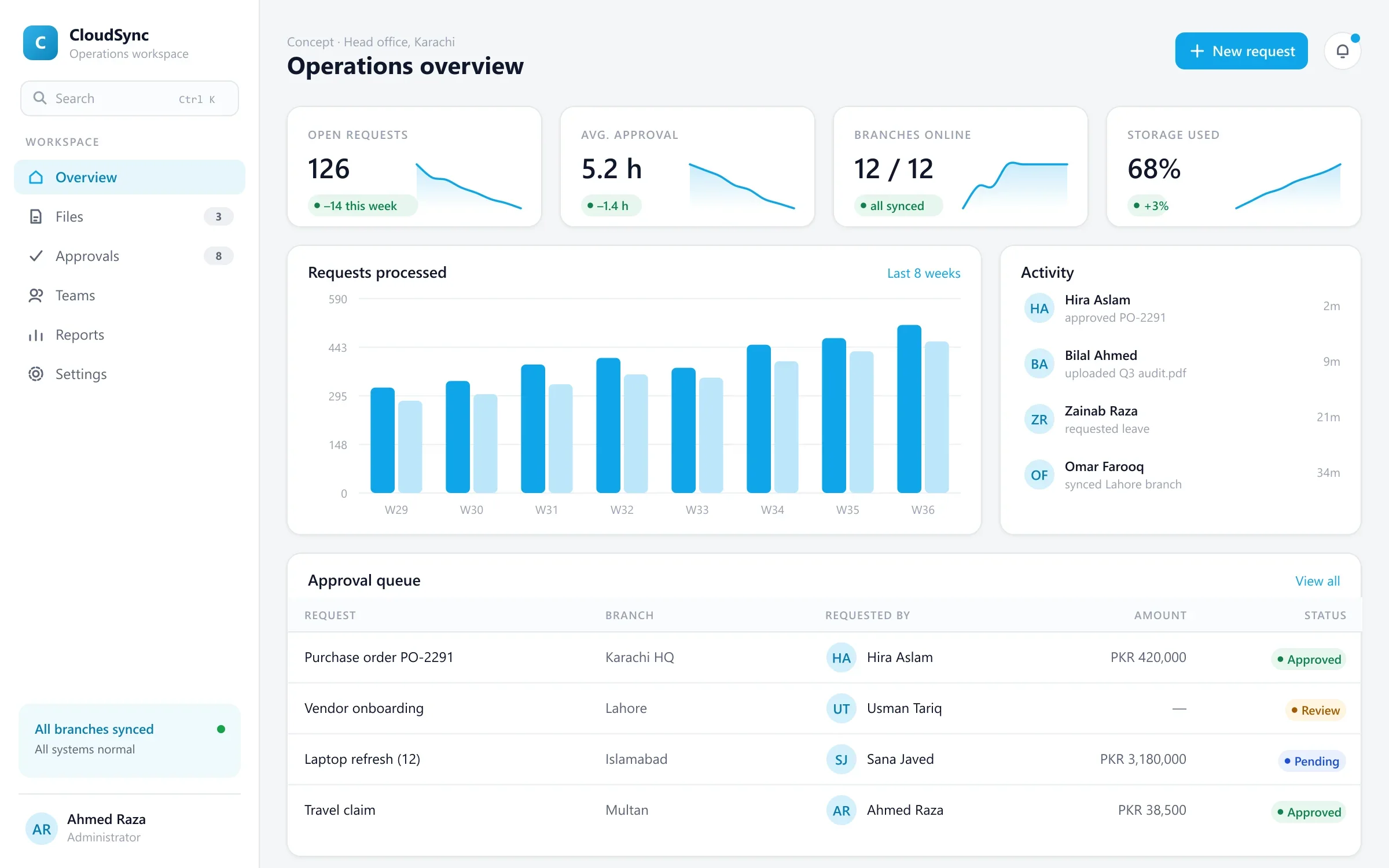The width and height of the screenshot is (1389, 868).
Task: Click the Islamabad branch cell
Action: pos(636,759)
